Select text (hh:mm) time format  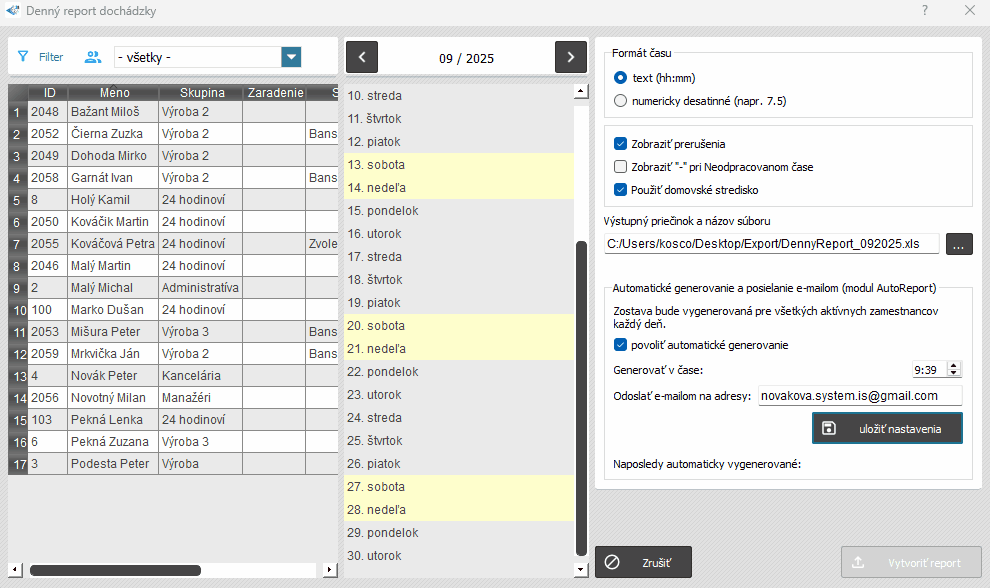point(621,77)
